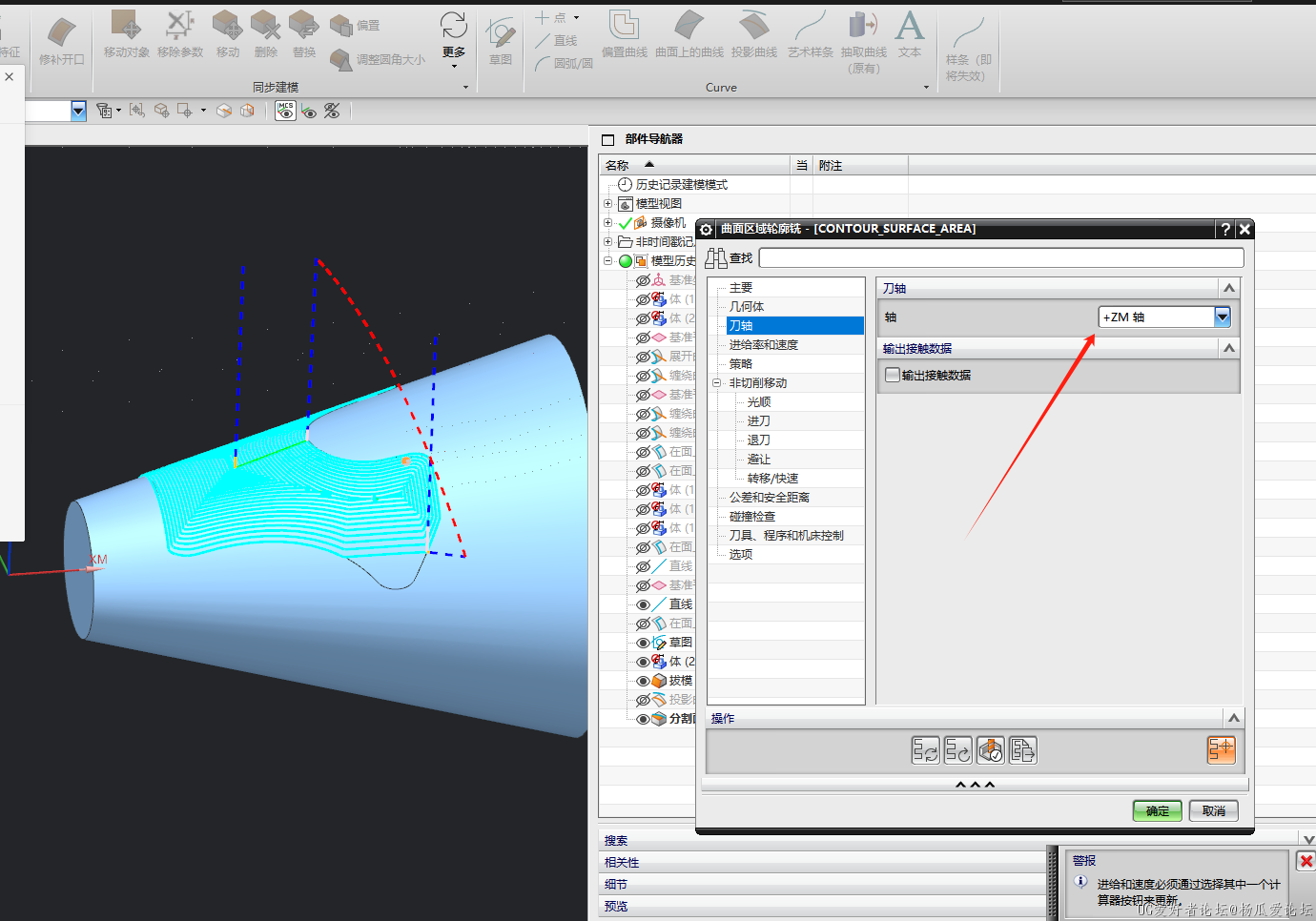Select 主要 in the dialog tree
Image resolution: width=1316 pixels, height=921 pixels.
click(x=740, y=287)
